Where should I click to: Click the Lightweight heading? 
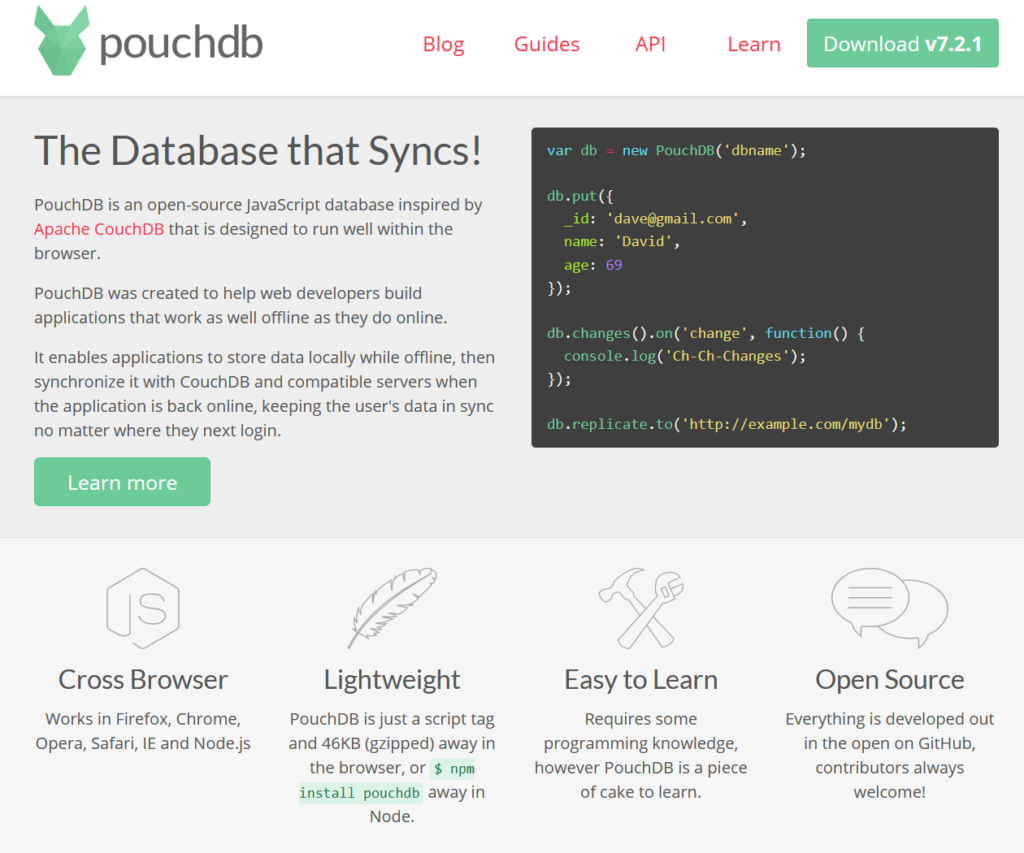point(391,679)
